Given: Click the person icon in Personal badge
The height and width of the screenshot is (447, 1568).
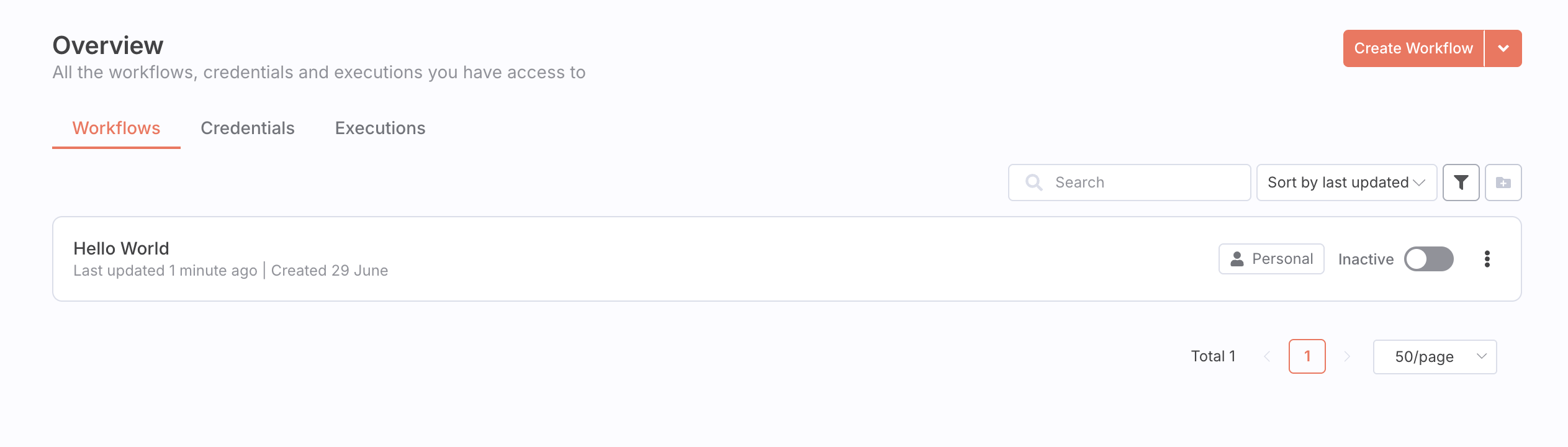Looking at the screenshot, I should coord(1237,259).
